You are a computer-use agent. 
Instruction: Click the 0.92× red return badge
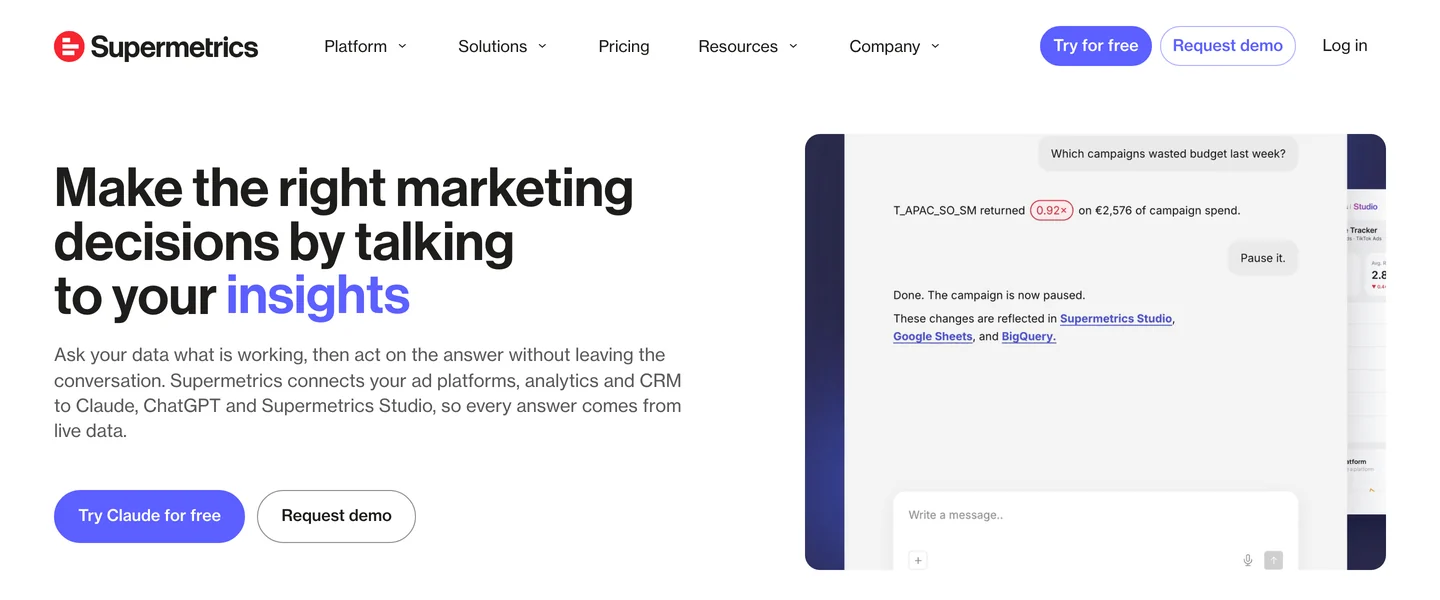click(1052, 211)
